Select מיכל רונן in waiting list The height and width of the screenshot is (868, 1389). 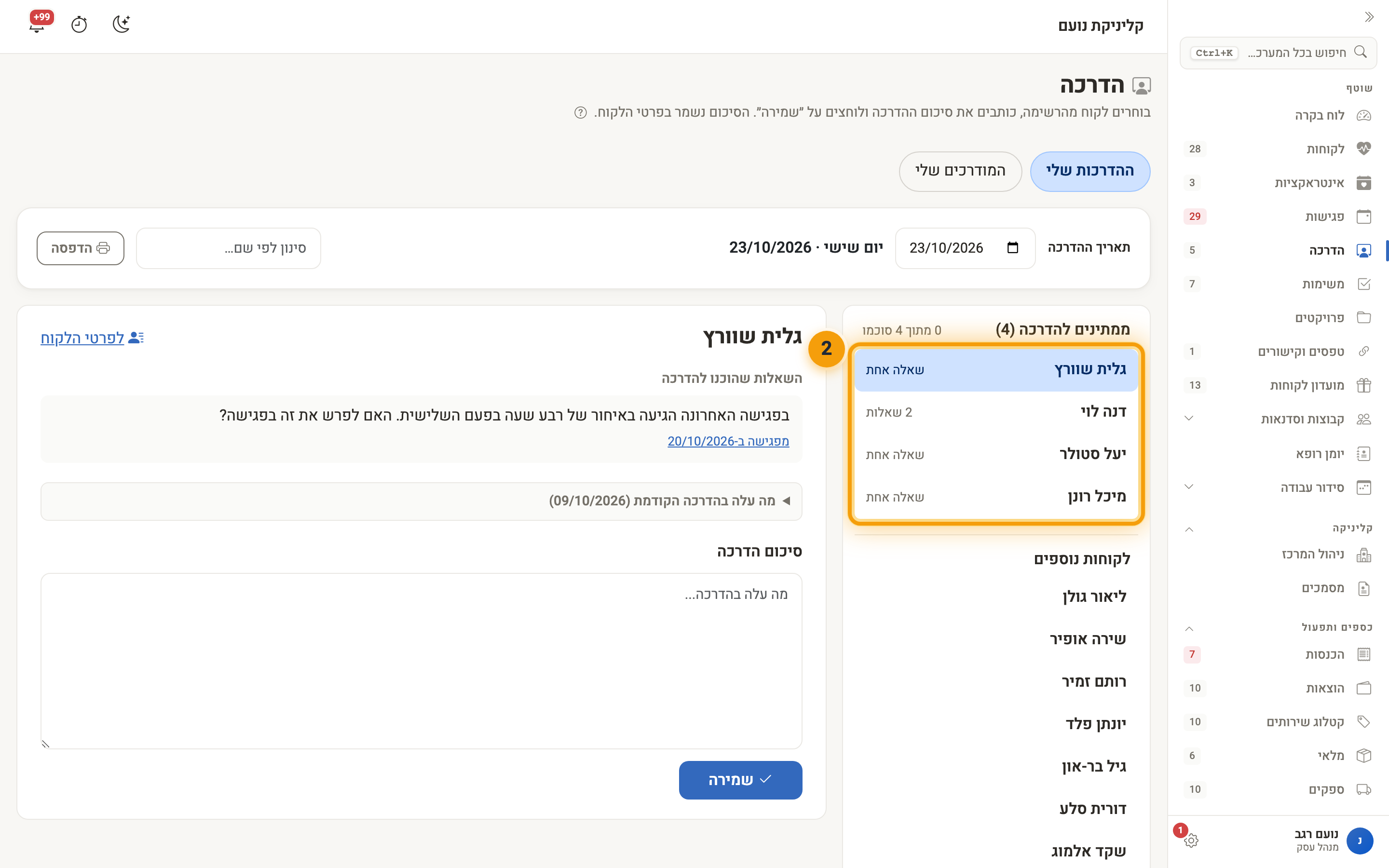(x=996, y=497)
